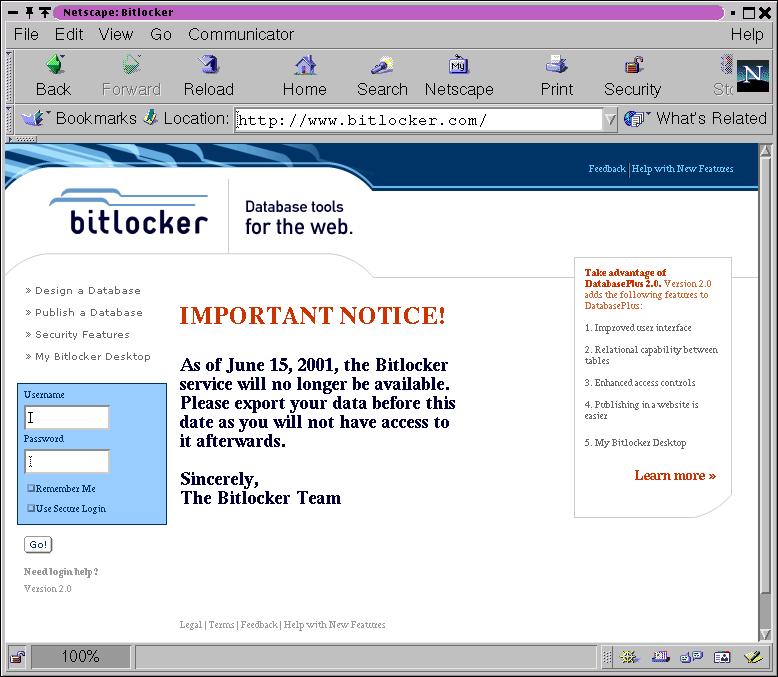778x677 pixels.
Task: Click the Forward toolbar icon
Action: point(131,65)
